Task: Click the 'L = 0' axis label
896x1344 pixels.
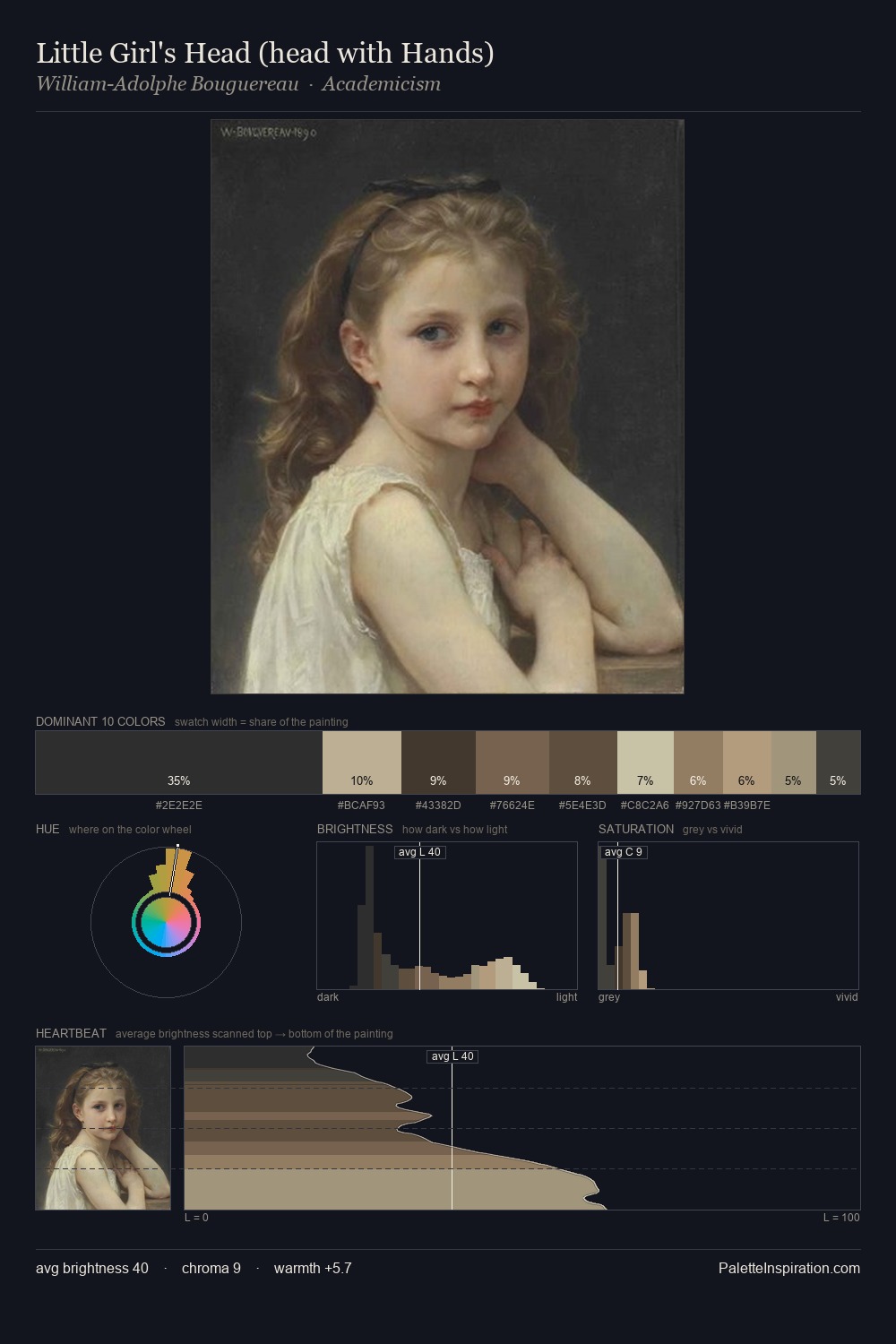Action: pyautogui.click(x=196, y=1218)
